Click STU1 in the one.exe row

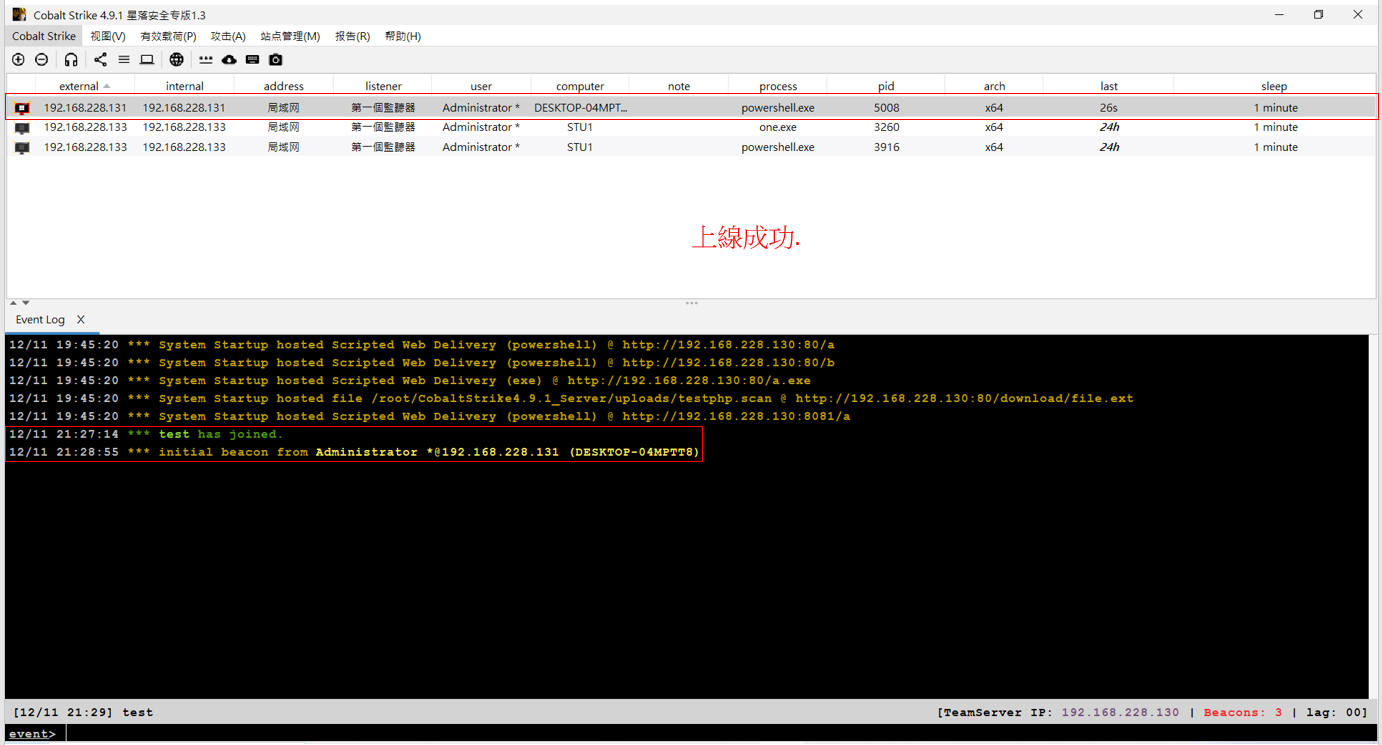point(580,128)
